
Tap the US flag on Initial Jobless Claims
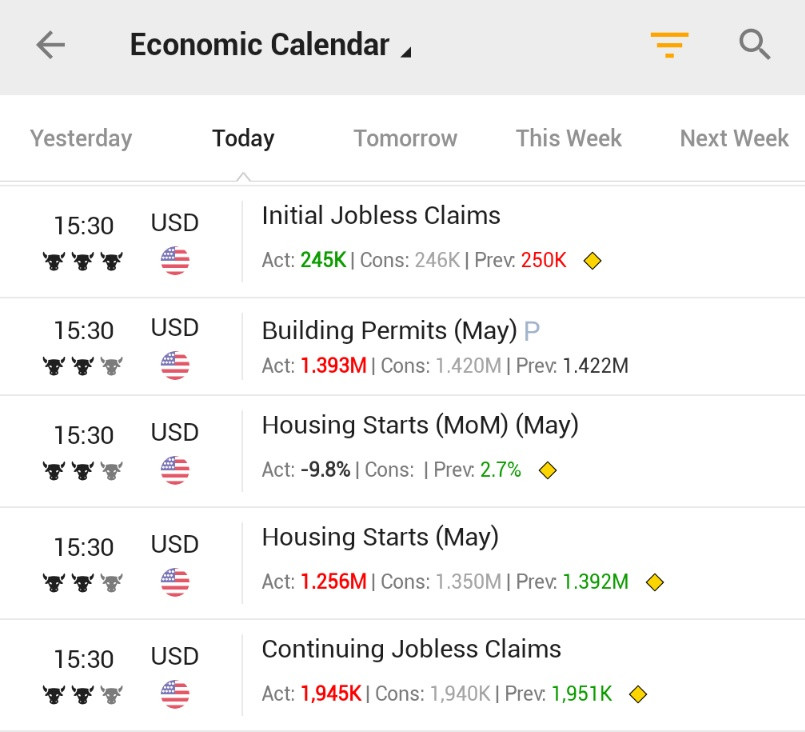click(x=175, y=261)
